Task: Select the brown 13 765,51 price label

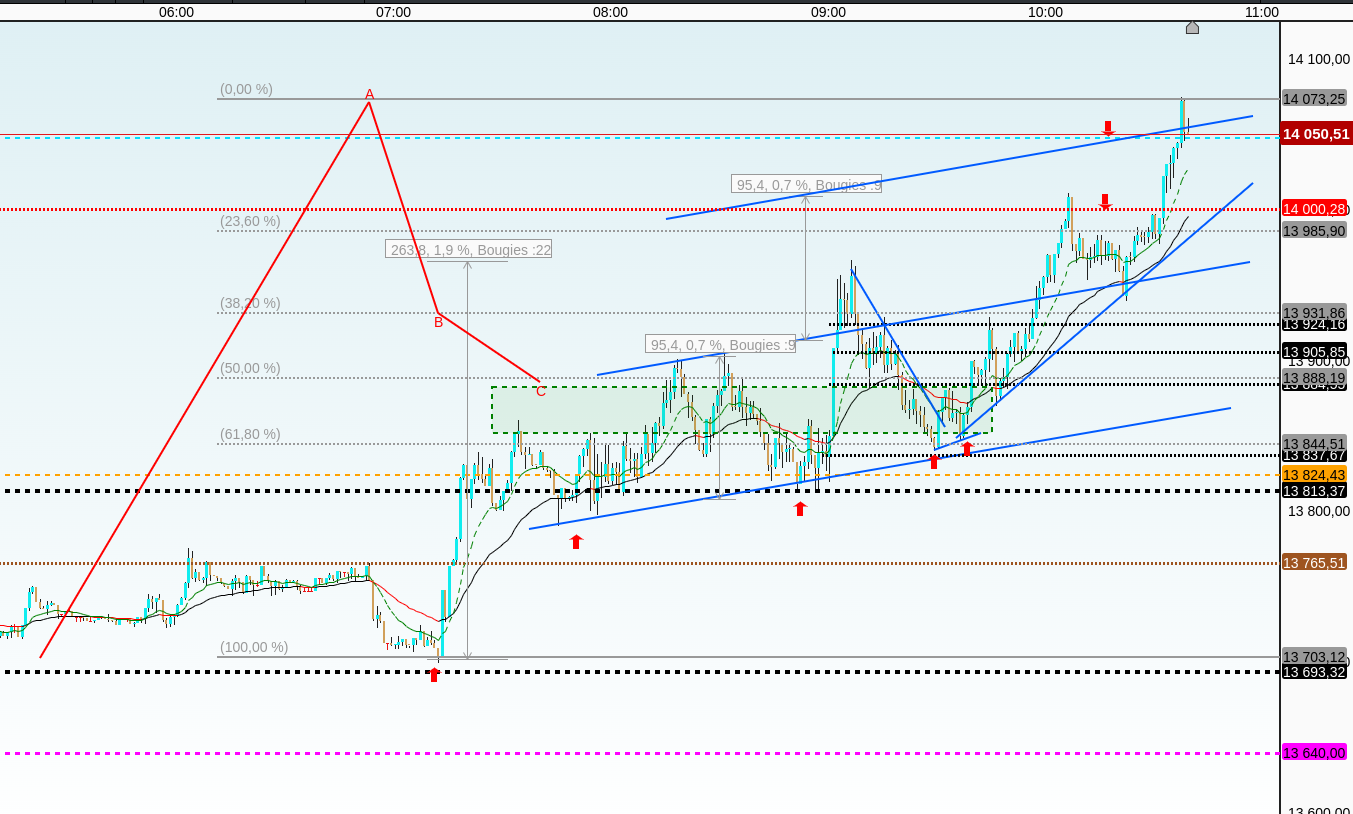Action: pos(1314,562)
